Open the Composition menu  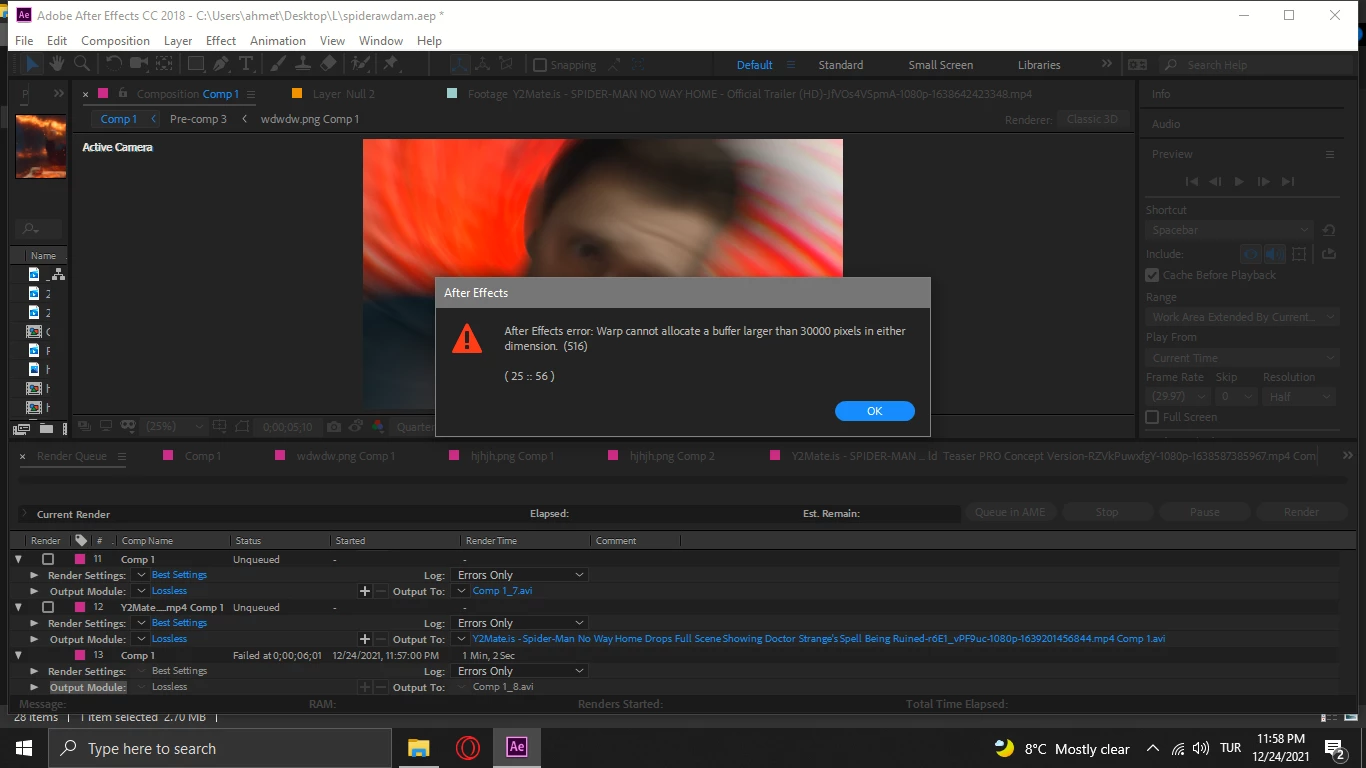pos(115,41)
